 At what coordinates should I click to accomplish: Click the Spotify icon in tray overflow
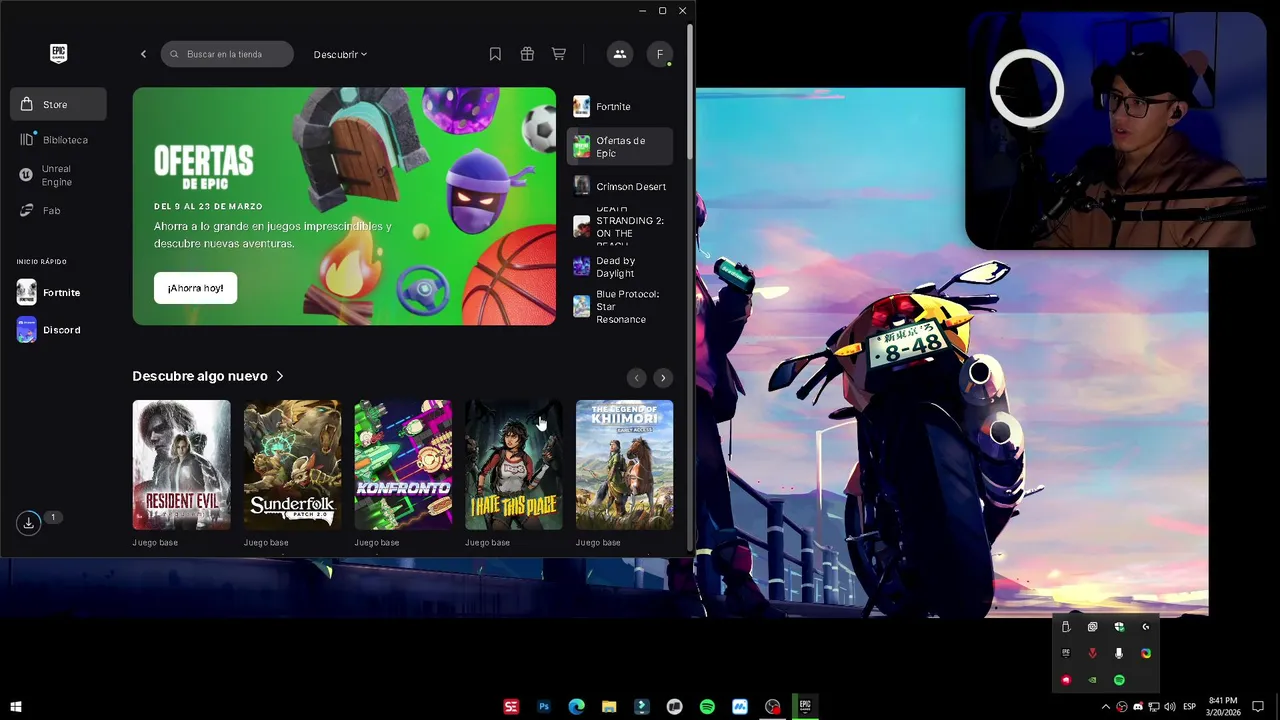coord(1119,680)
